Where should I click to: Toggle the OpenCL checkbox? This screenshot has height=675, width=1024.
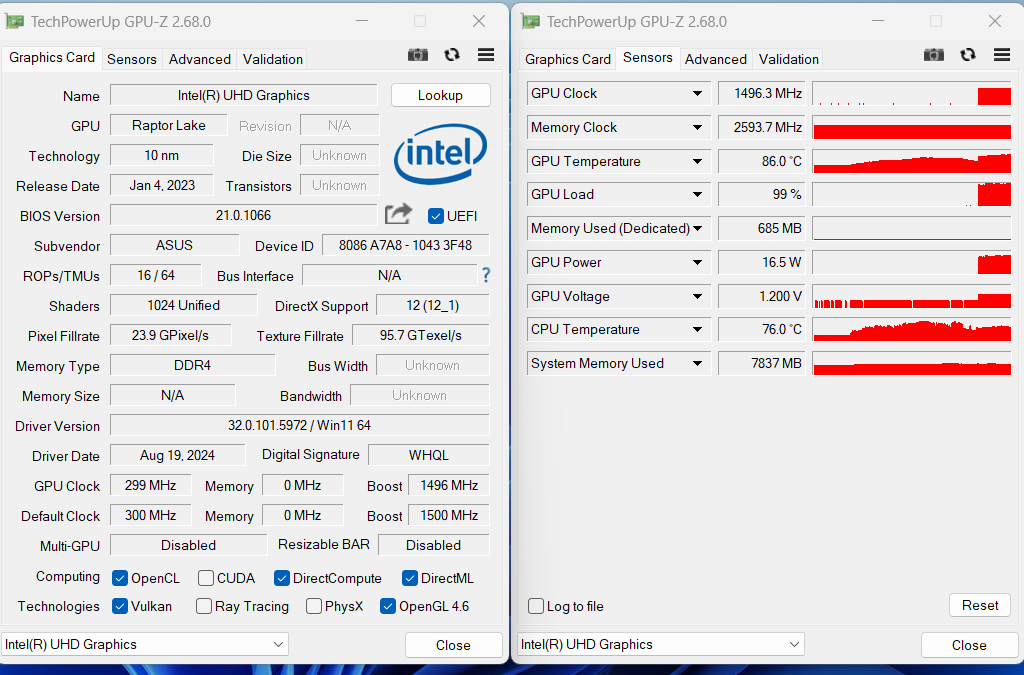(120, 578)
